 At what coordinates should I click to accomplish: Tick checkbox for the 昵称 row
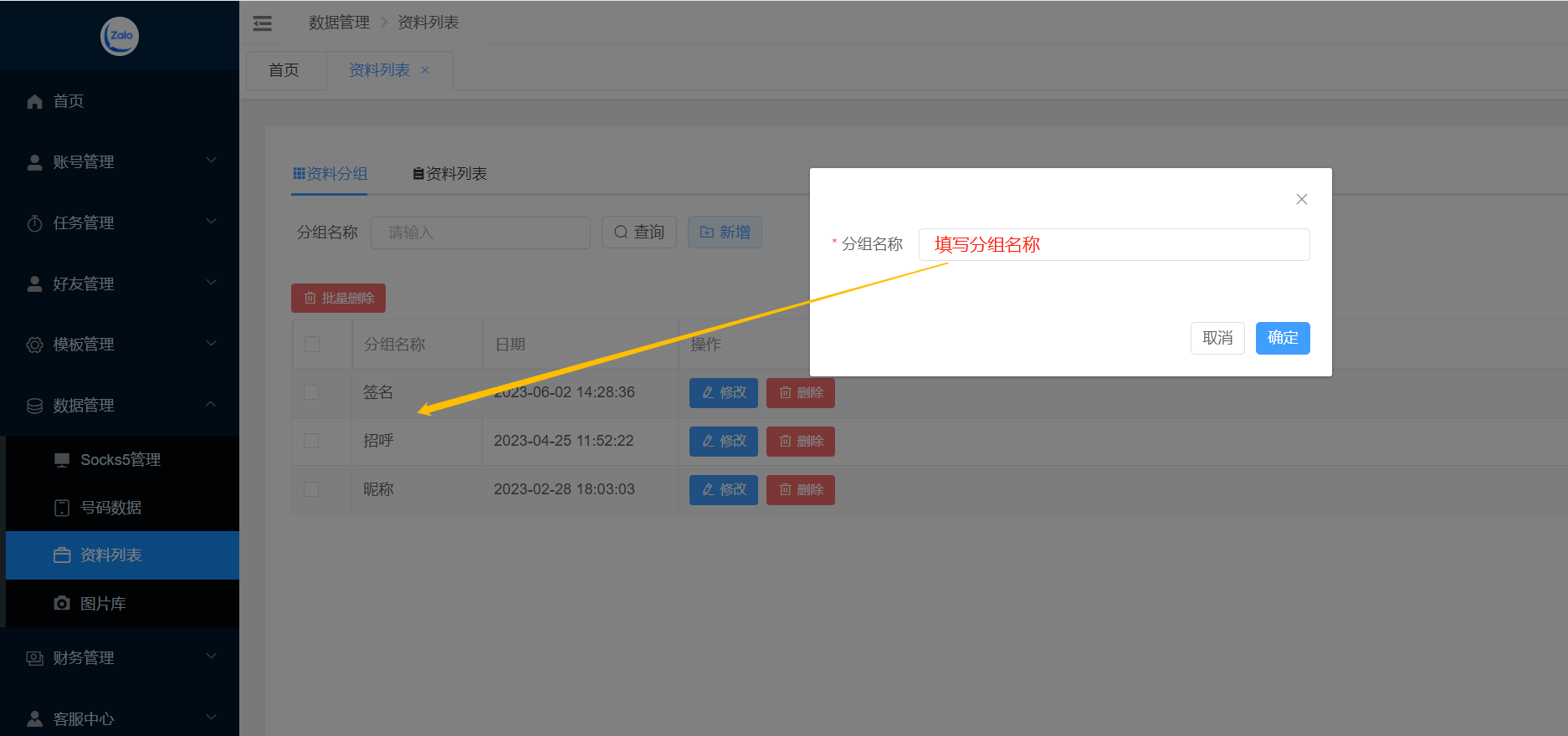click(311, 489)
